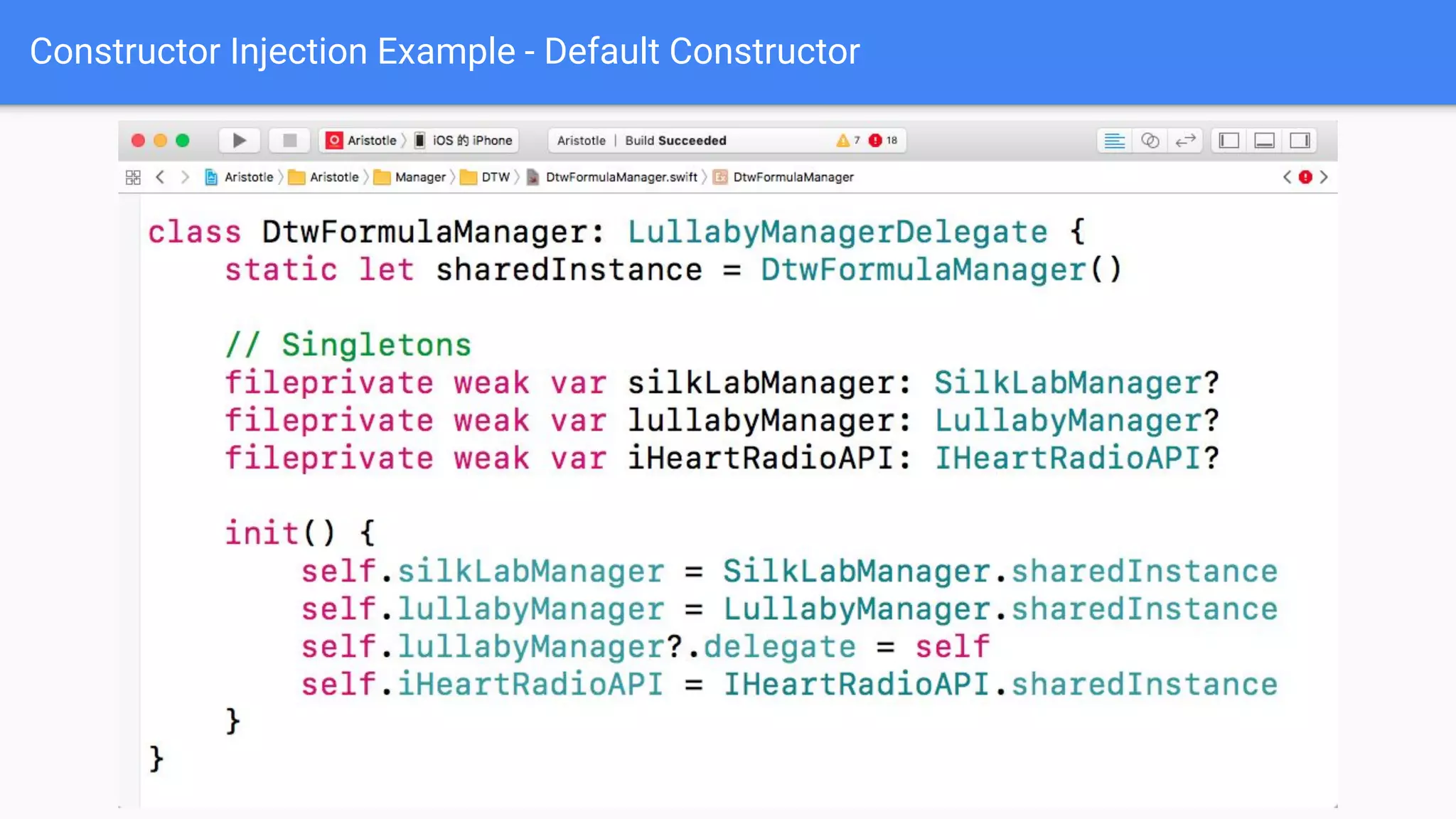Toggle the debug area panel
The height and width of the screenshot is (819, 1456).
tap(1264, 140)
